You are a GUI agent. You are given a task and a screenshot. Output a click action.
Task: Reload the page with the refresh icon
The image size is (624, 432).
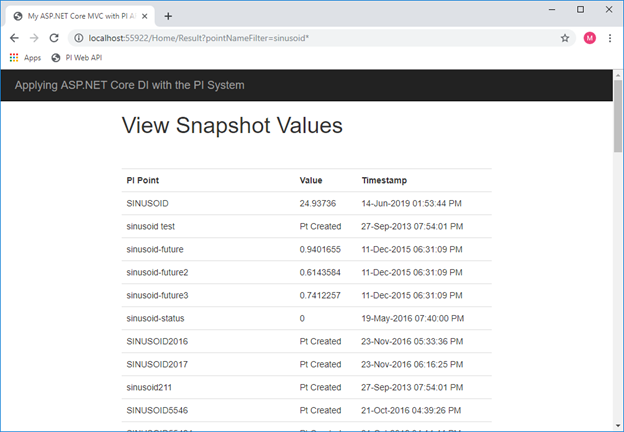pyautogui.click(x=58, y=38)
